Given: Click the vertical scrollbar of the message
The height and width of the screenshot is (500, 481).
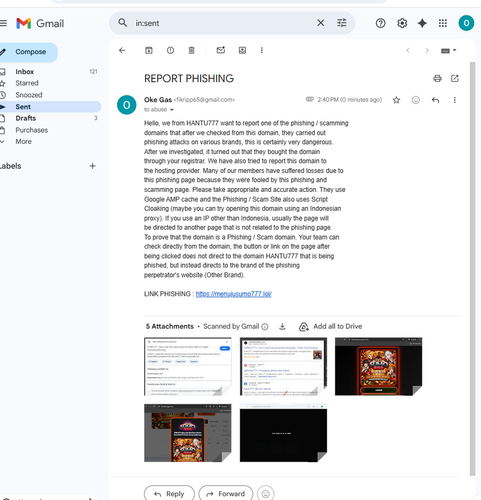Looking at the screenshot, I should (472, 268).
